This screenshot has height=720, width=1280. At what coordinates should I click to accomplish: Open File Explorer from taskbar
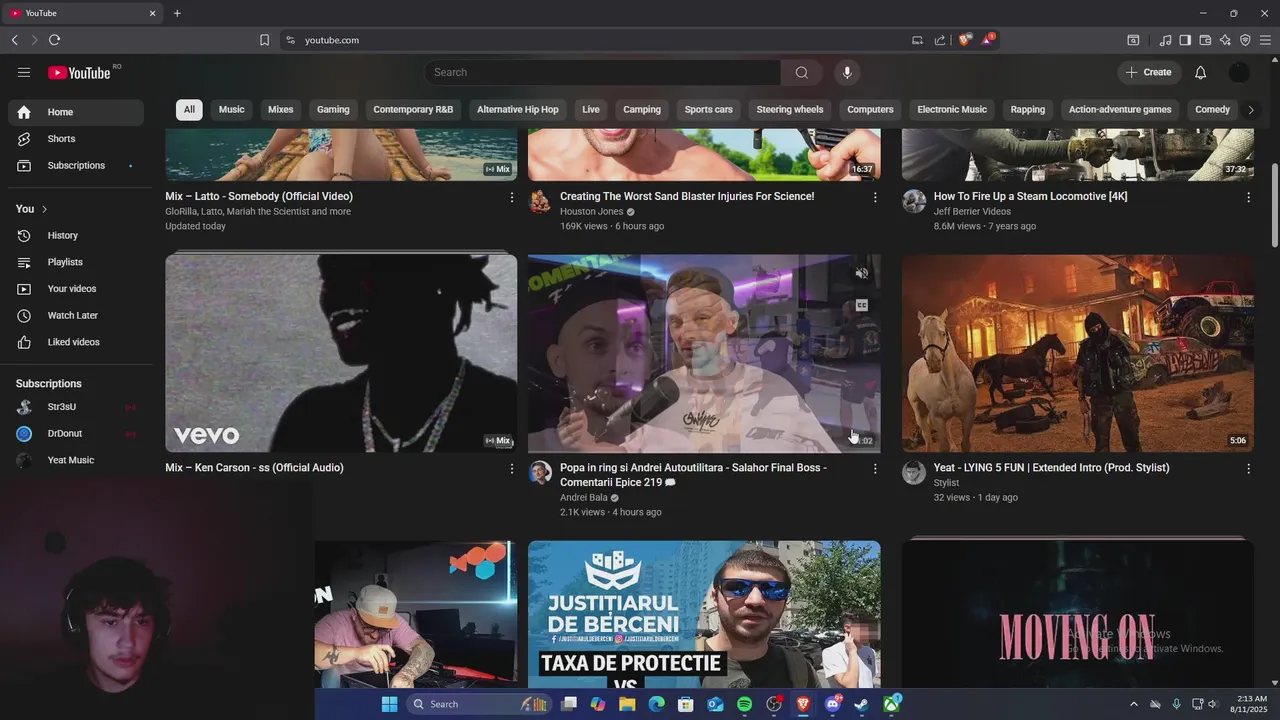(627, 704)
